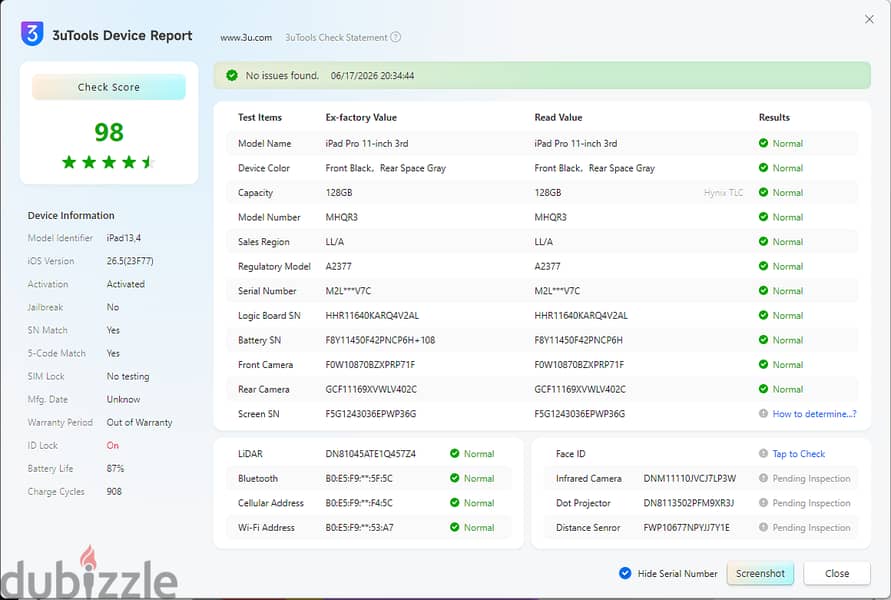Click the question mark help icon

tap(395, 37)
